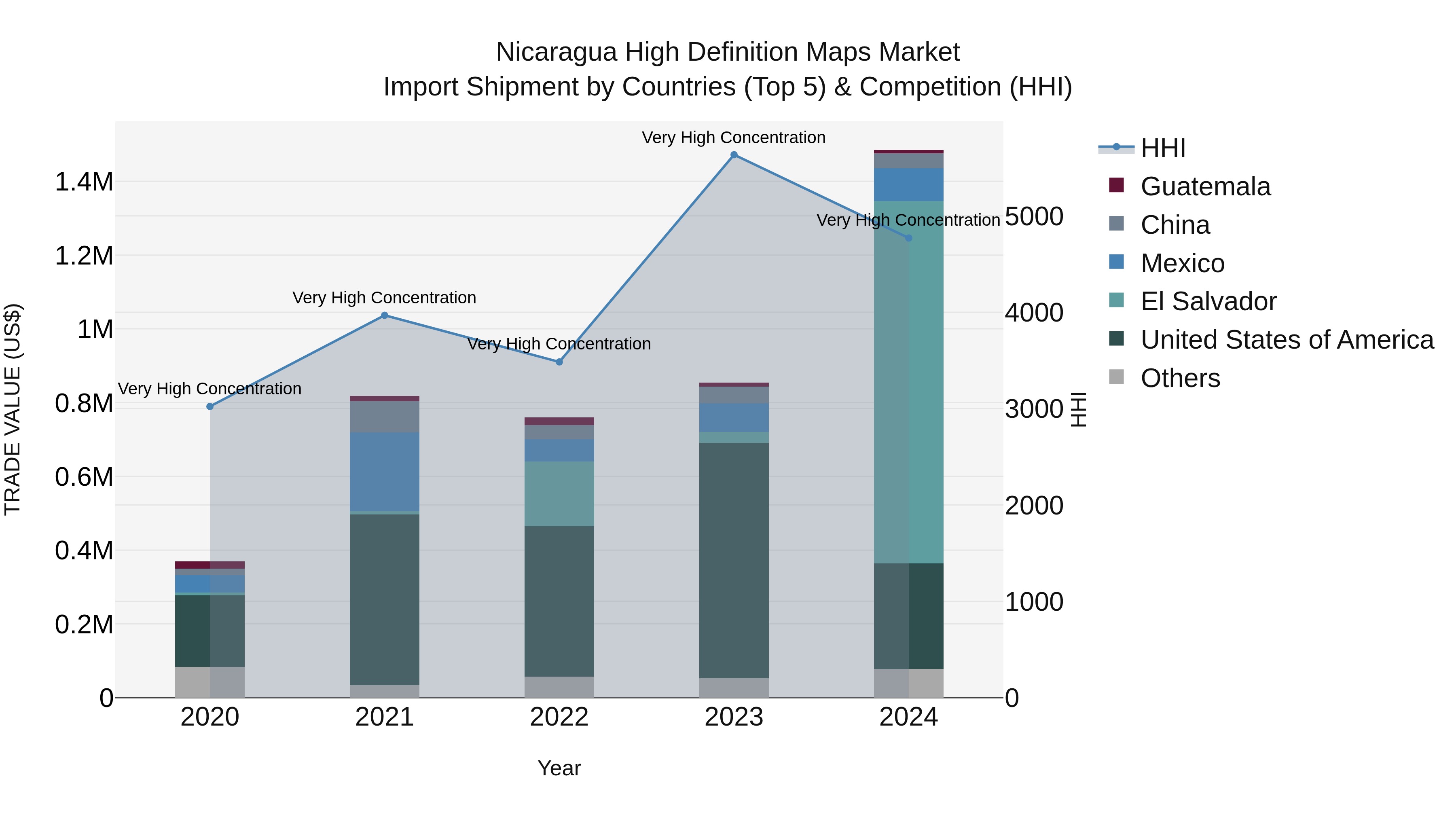
Task: Click the 2024 El Salvador bar segment
Action: [x=908, y=382]
